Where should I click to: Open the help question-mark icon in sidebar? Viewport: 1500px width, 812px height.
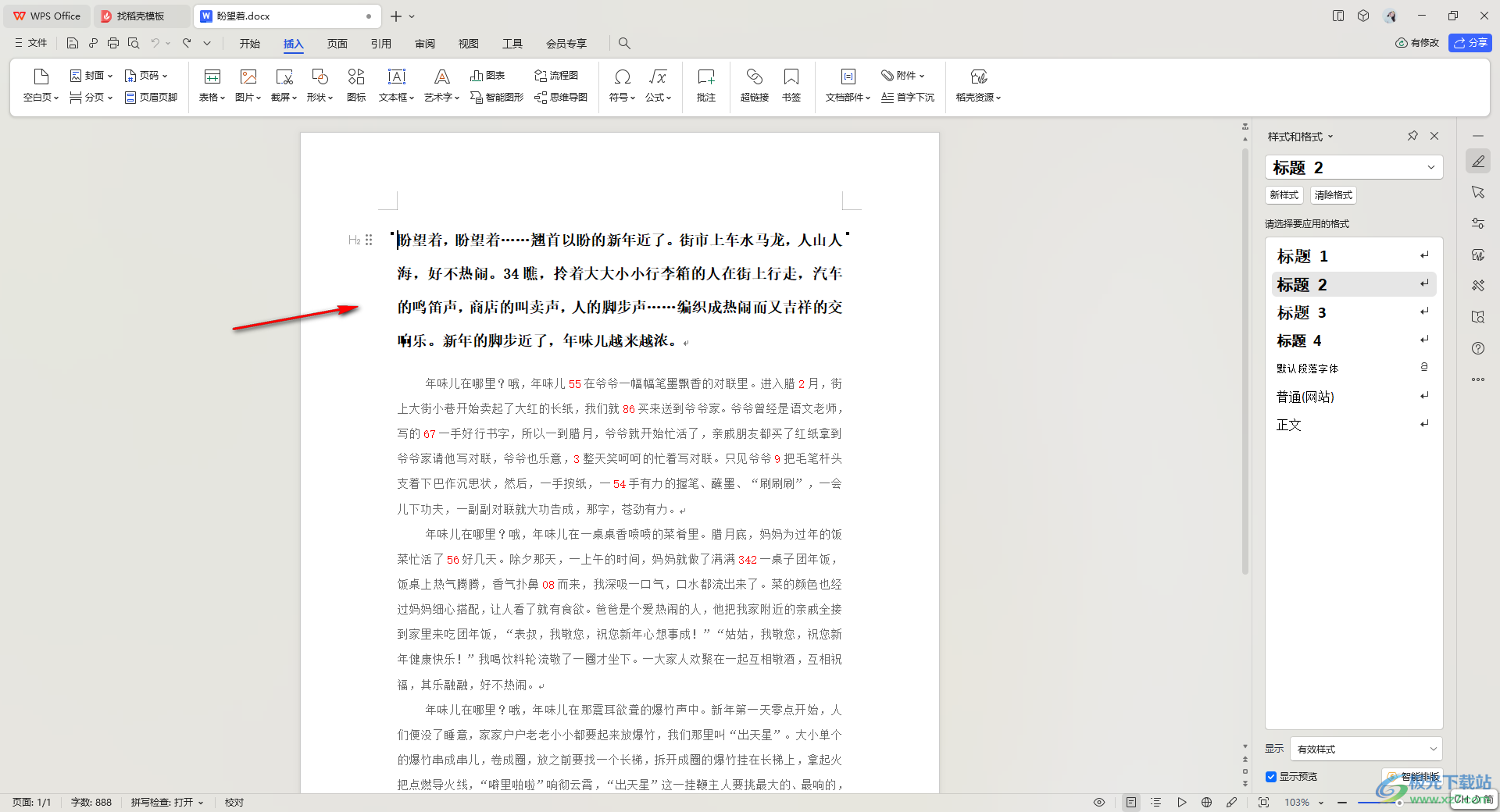pyautogui.click(x=1478, y=348)
